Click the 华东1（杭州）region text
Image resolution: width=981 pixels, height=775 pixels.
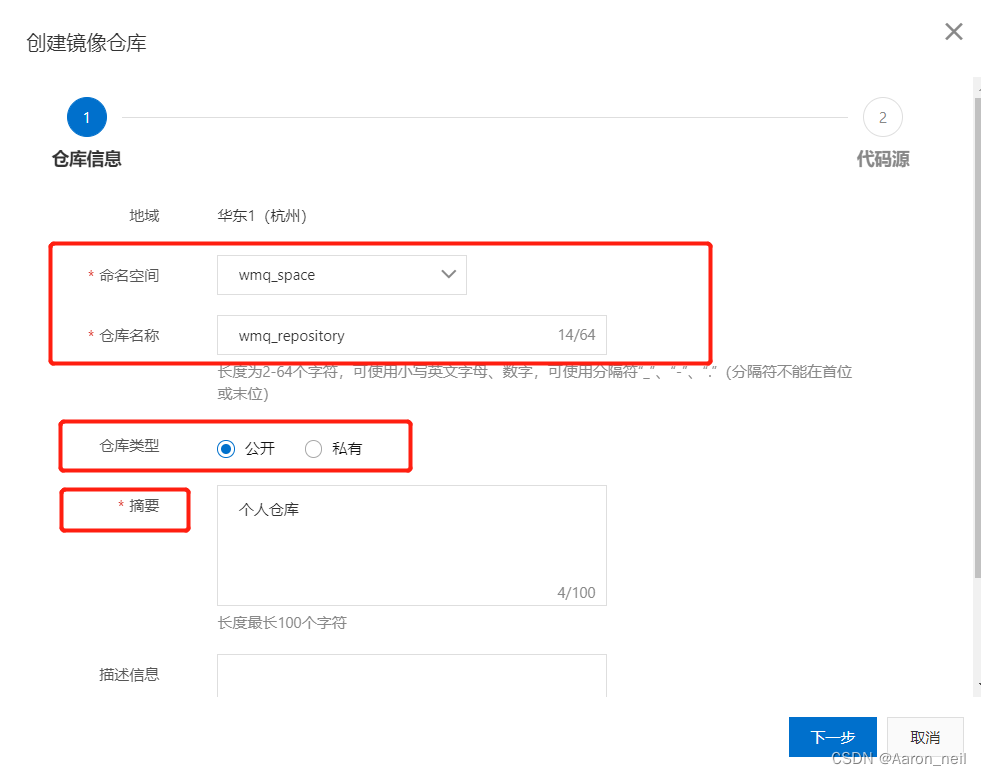pyautogui.click(x=262, y=216)
